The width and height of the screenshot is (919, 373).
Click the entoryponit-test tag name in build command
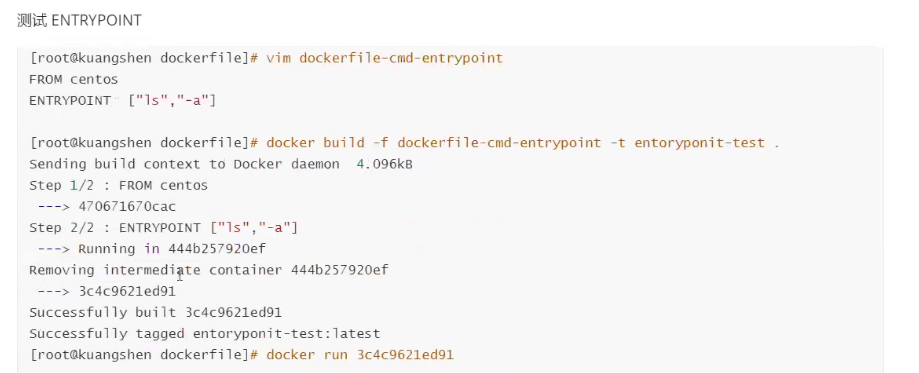tap(700, 143)
